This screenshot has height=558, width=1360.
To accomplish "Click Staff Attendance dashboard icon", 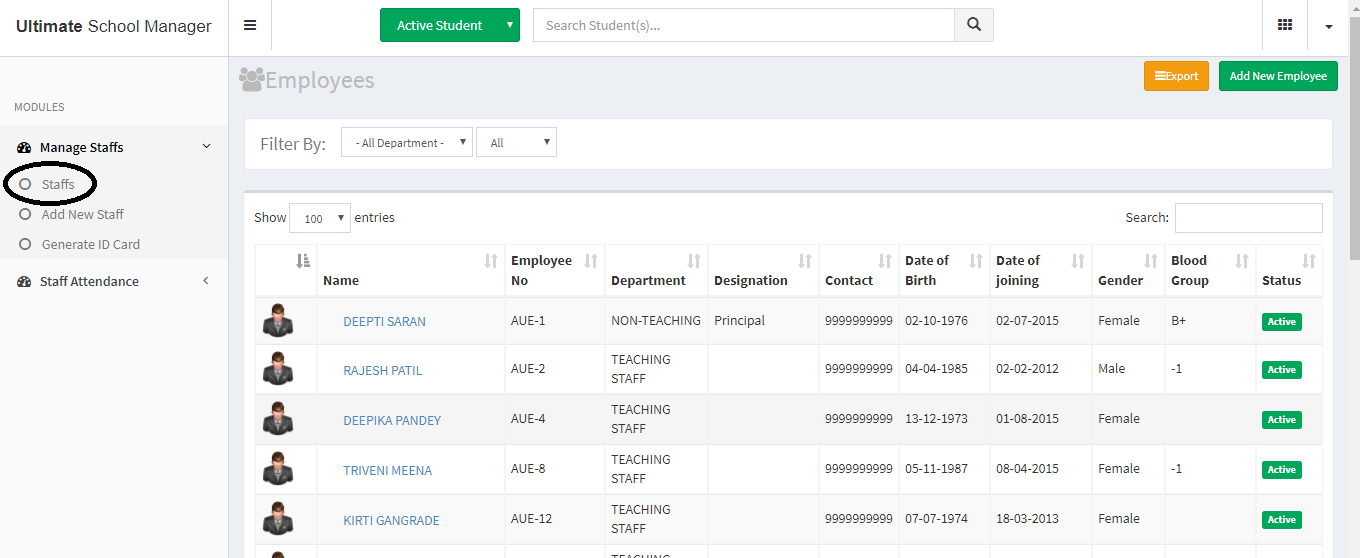I will 24,281.
